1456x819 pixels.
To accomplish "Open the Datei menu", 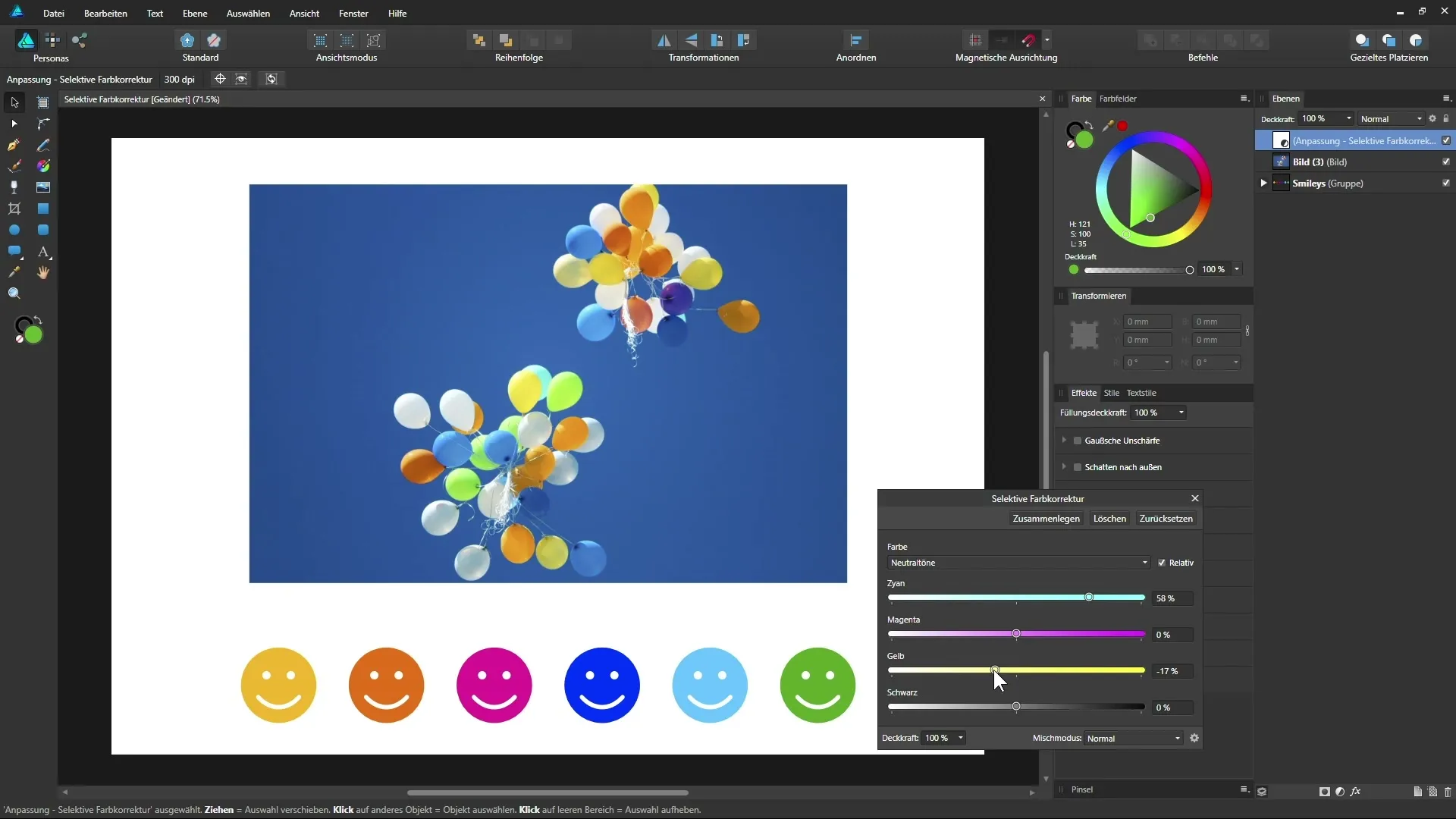I will click(54, 13).
